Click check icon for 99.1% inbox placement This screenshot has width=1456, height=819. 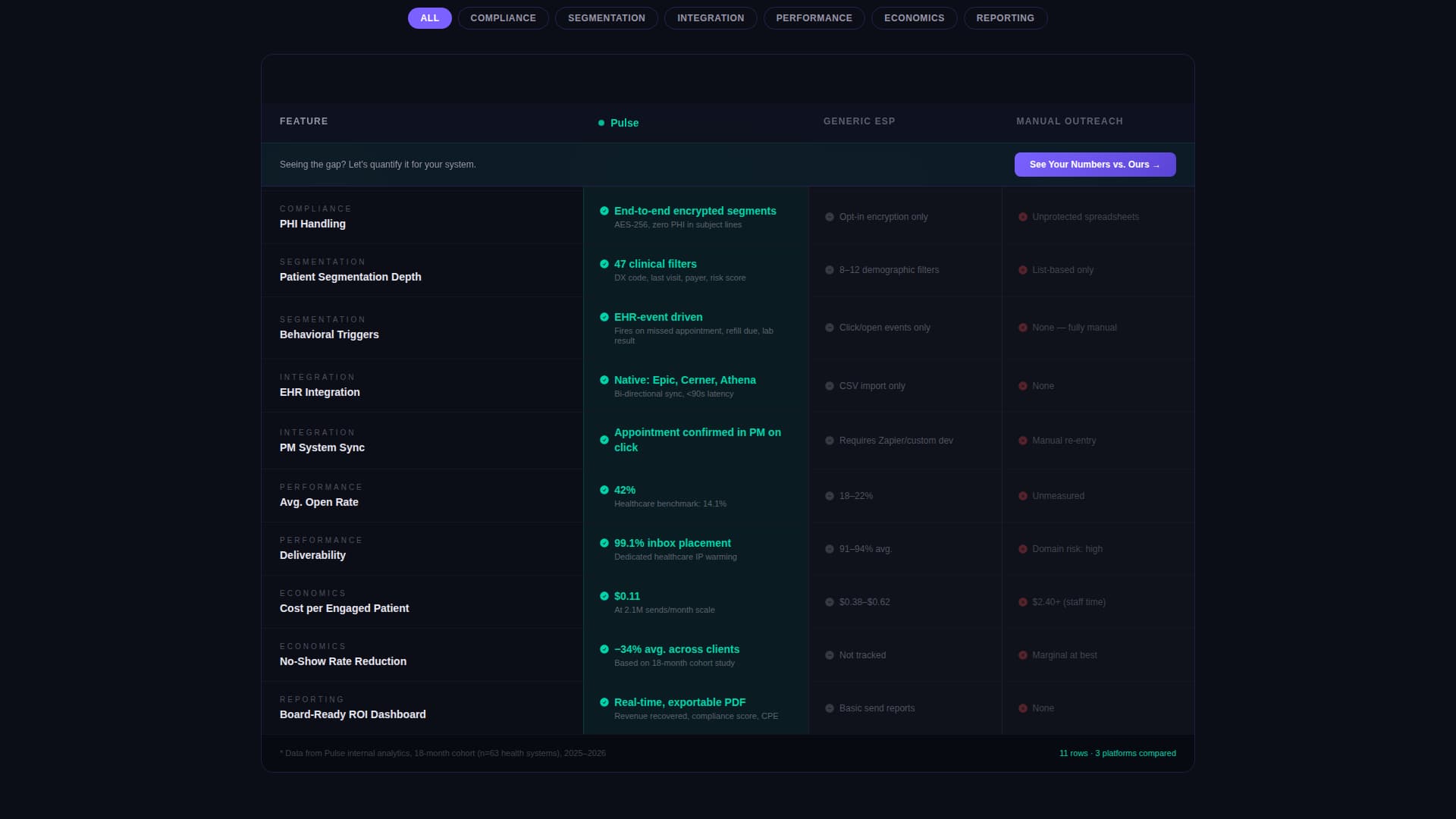604,543
